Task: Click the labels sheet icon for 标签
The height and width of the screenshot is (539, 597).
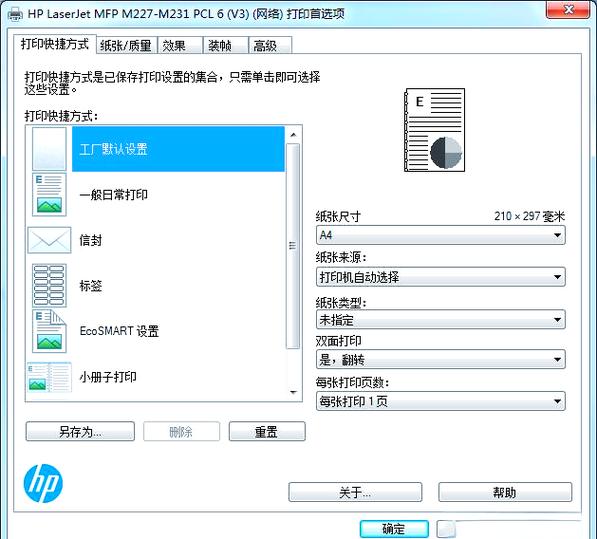Action: [49, 285]
